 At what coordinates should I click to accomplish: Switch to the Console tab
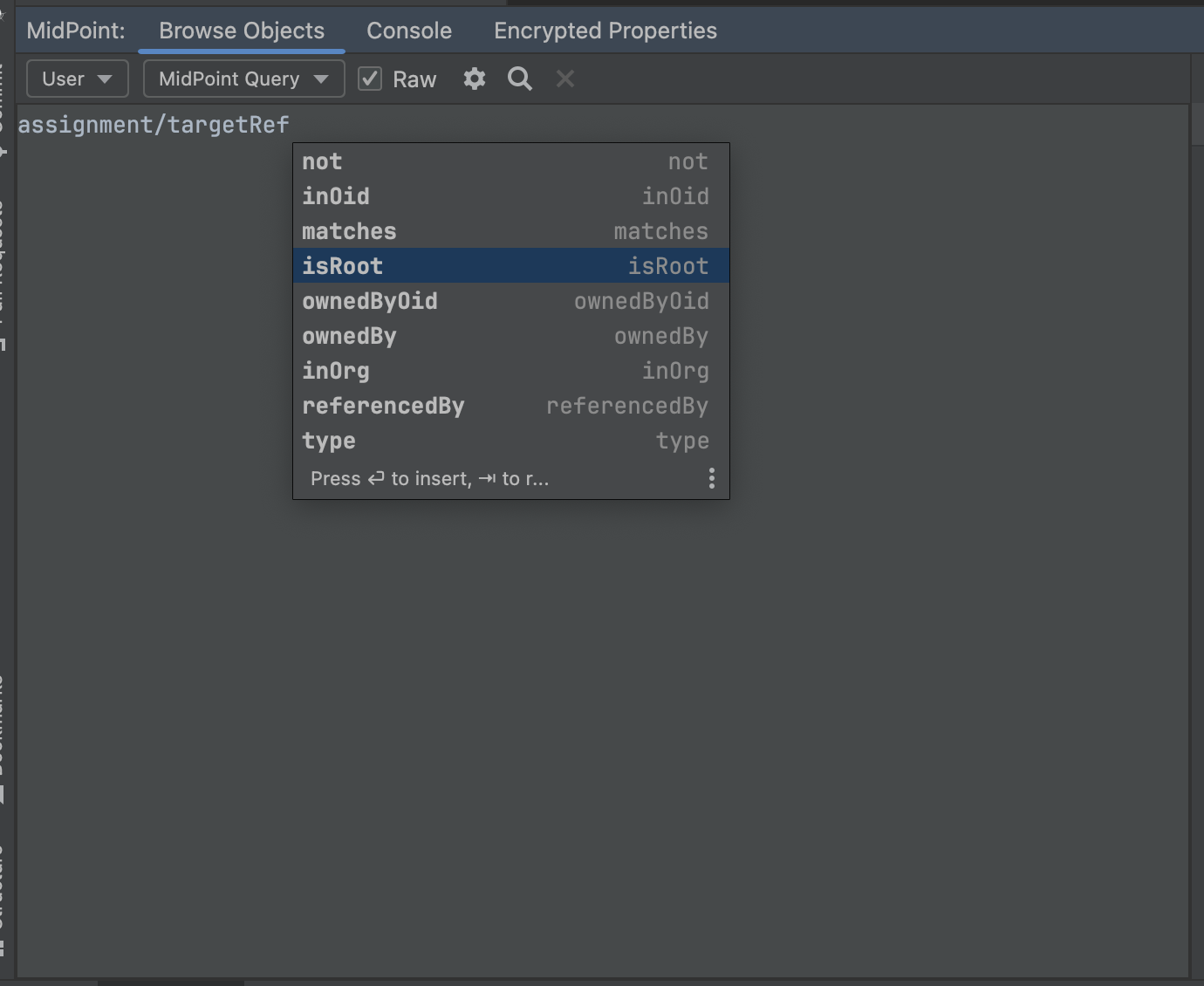(x=408, y=31)
